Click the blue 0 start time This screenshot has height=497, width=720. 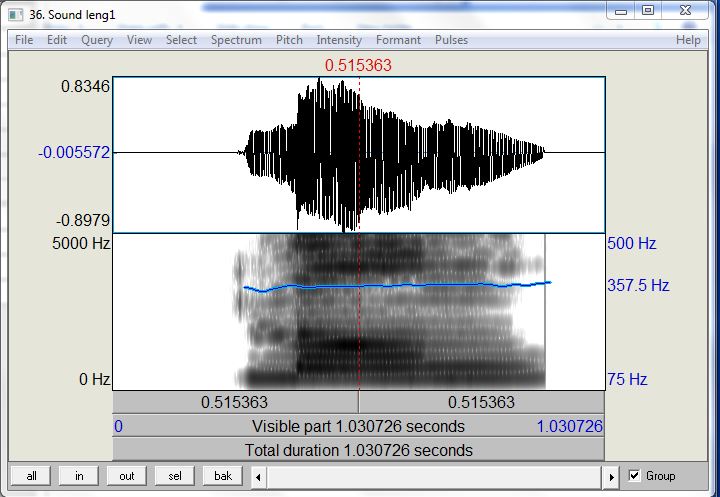tap(118, 426)
